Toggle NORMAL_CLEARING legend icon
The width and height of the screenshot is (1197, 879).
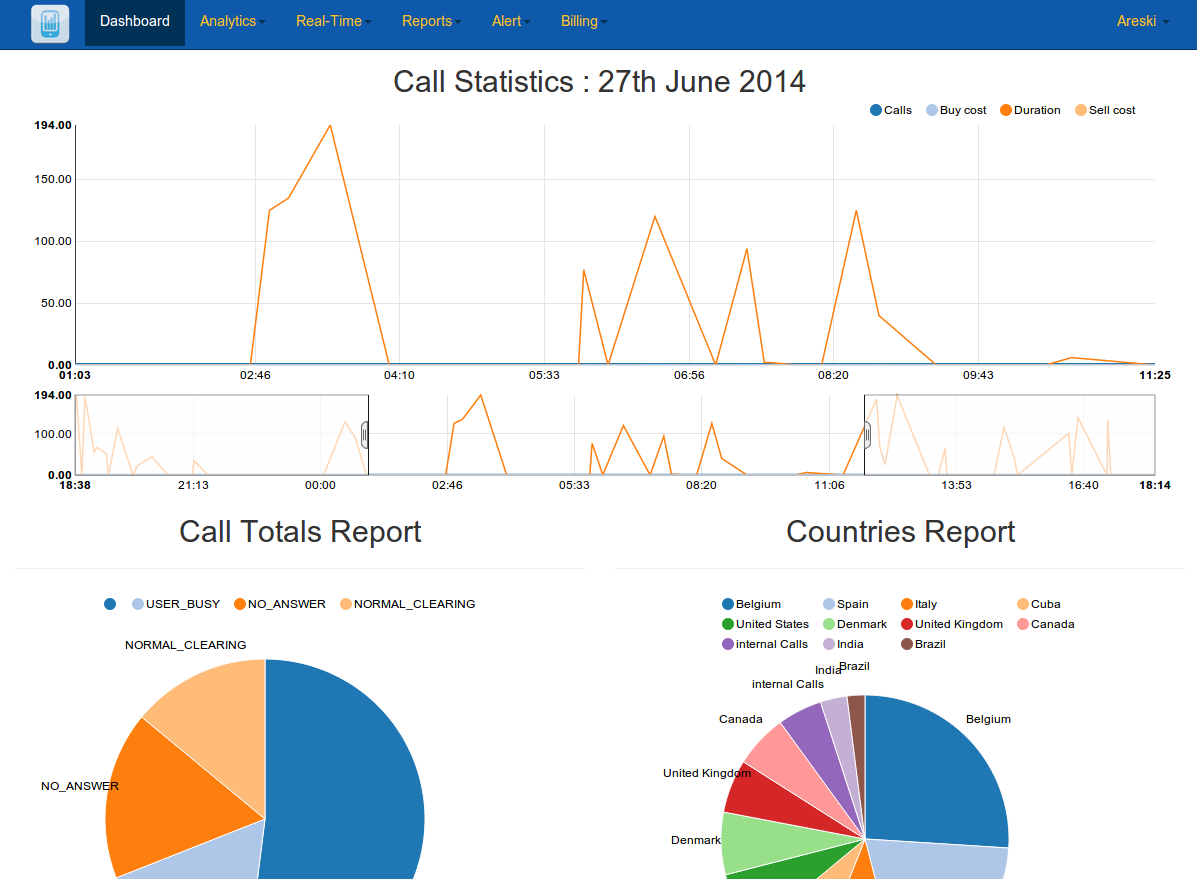click(x=346, y=604)
